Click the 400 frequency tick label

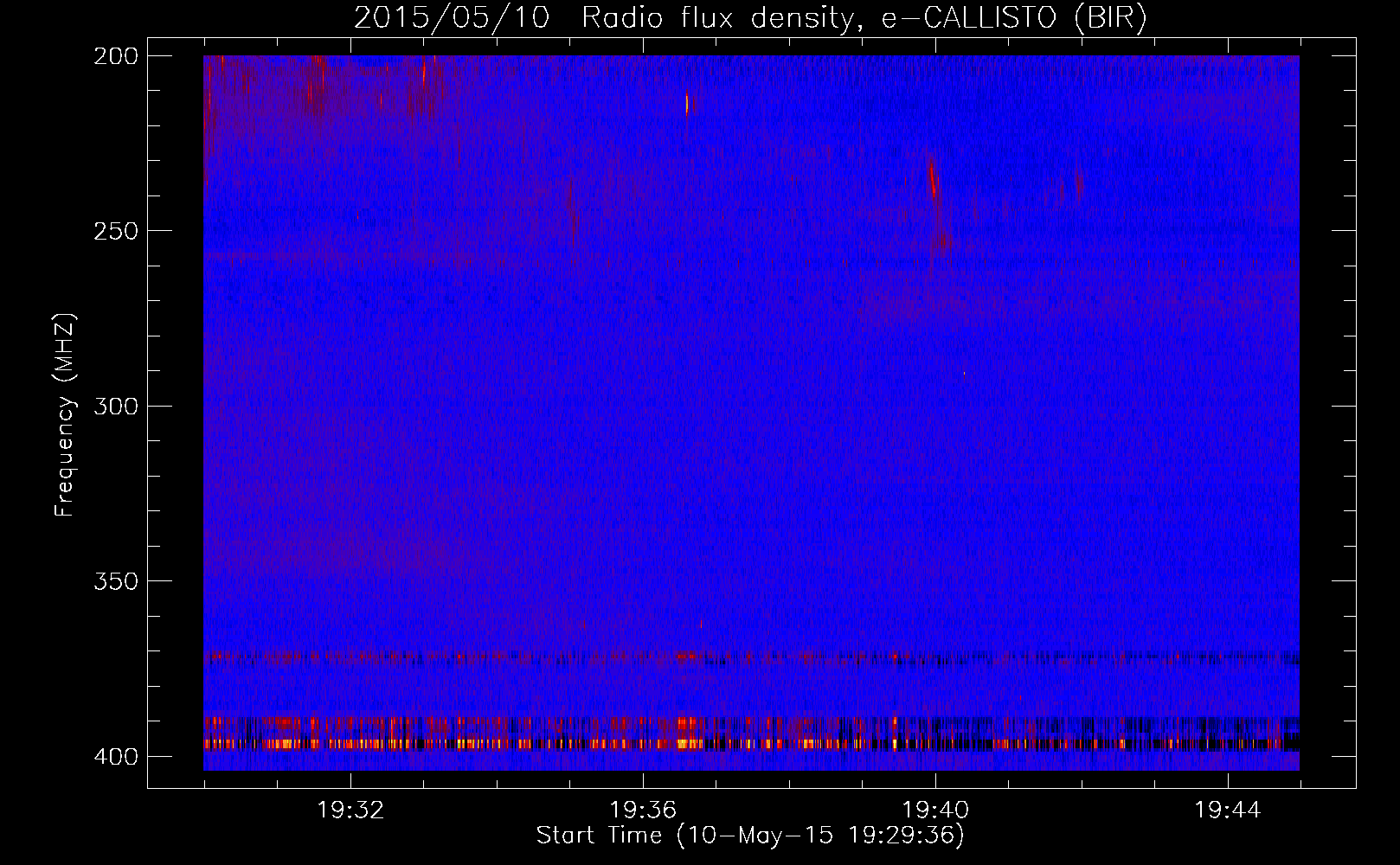pyautogui.click(x=116, y=756)
